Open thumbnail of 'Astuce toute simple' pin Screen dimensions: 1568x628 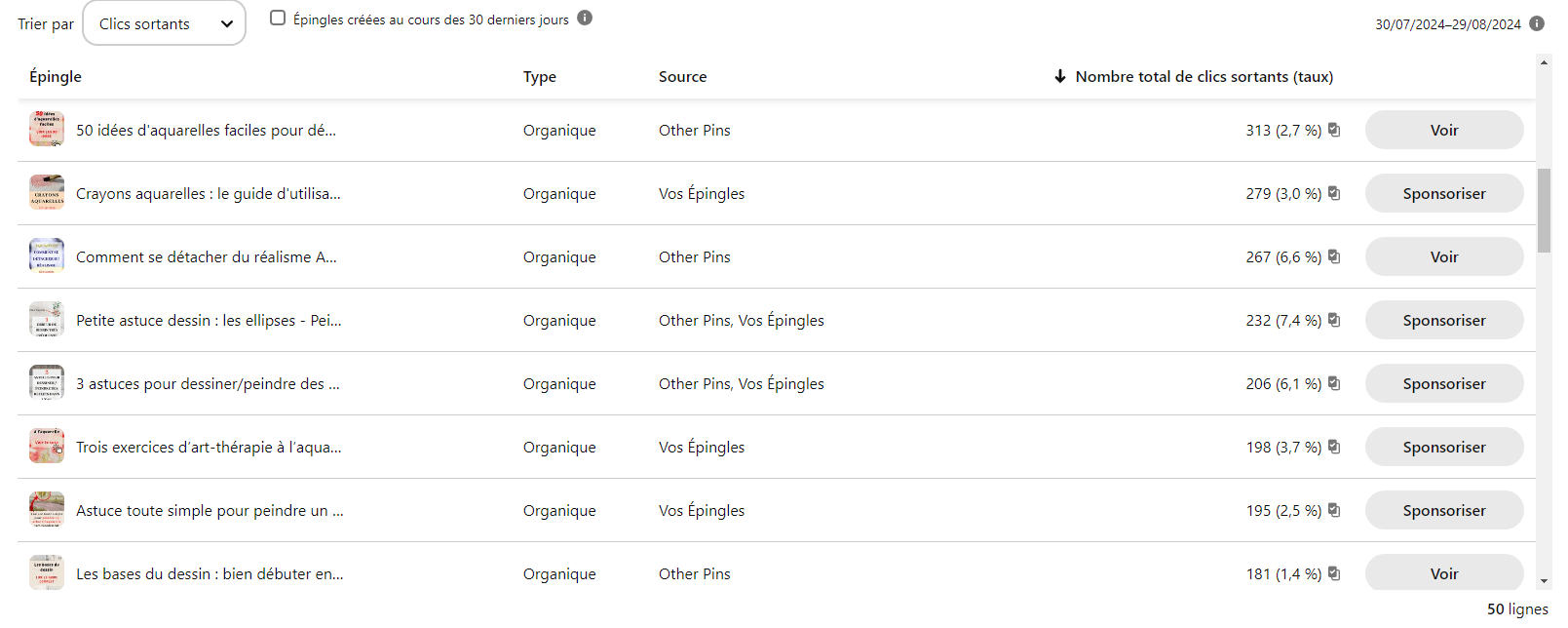pyautogui.click(x=47, y=510)
